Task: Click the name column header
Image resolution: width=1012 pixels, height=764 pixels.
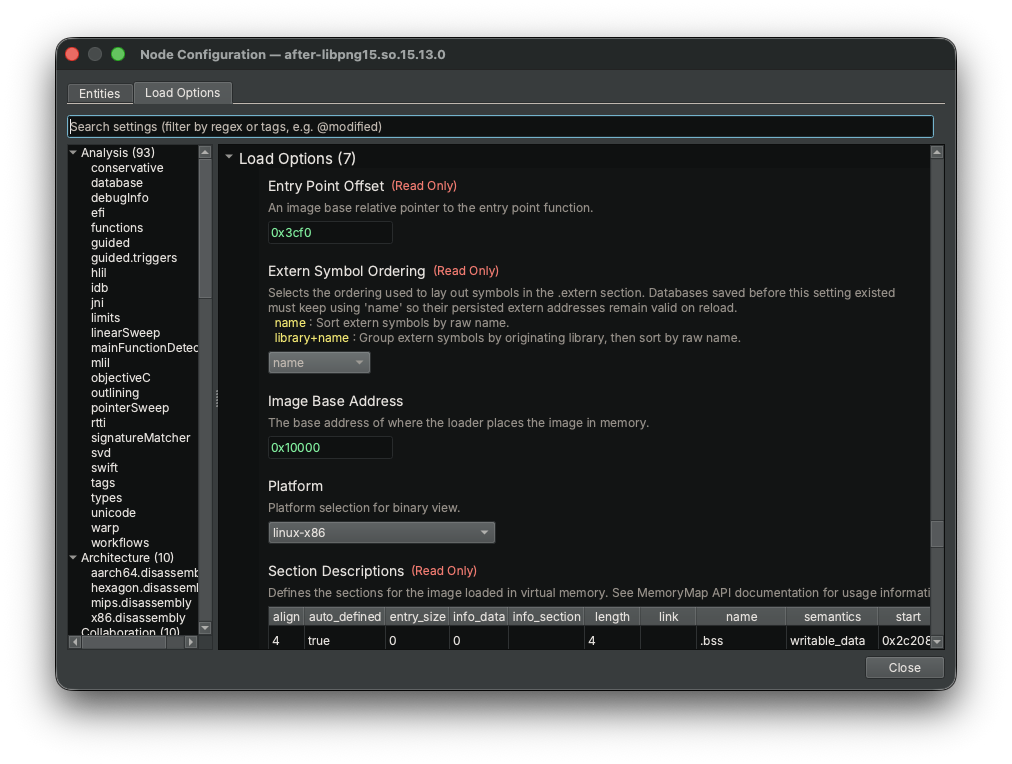Action: 741,616
